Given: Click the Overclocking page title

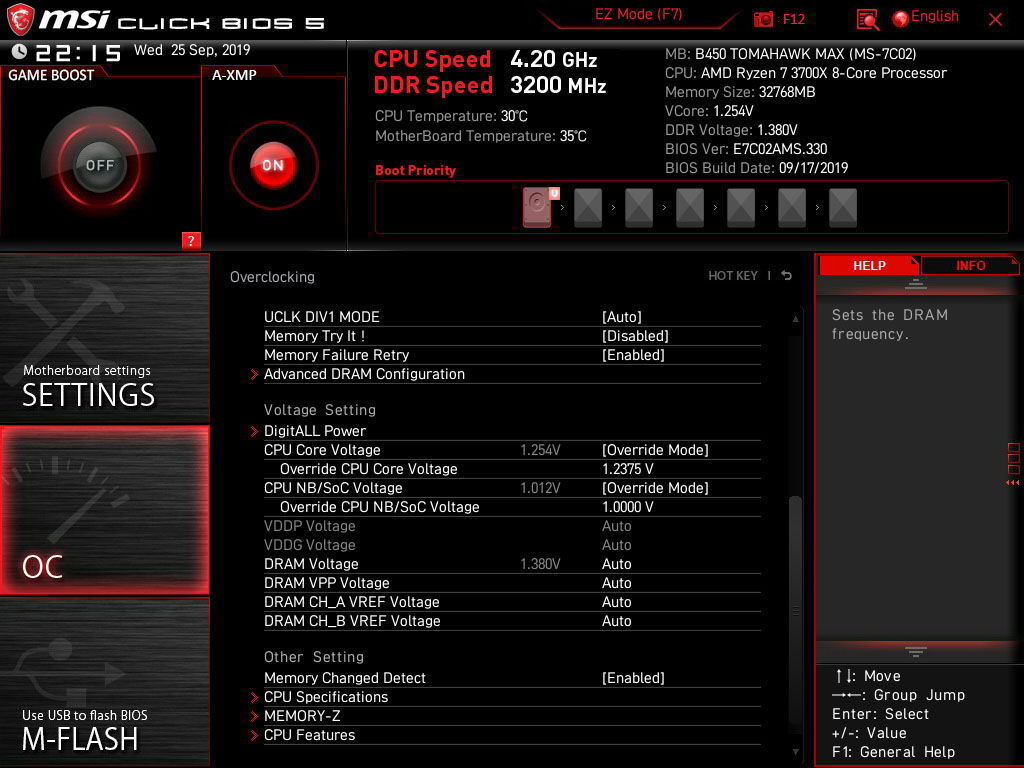Looking at the screenshot, I should 272,277.
